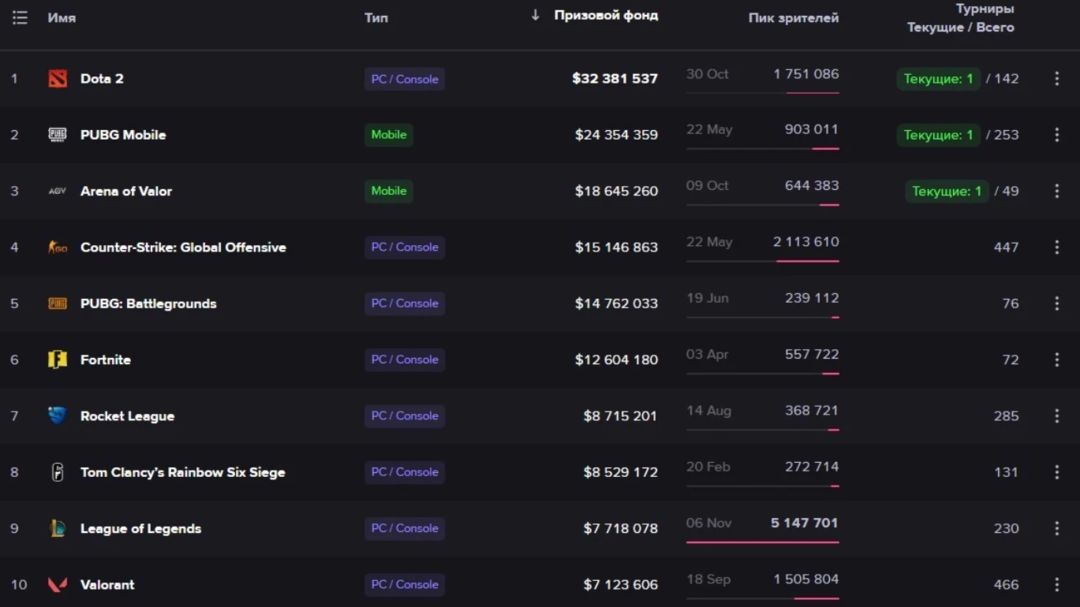Open the three-dot menu for Valorant row

pyautogui.click(x=1057, y=584)
